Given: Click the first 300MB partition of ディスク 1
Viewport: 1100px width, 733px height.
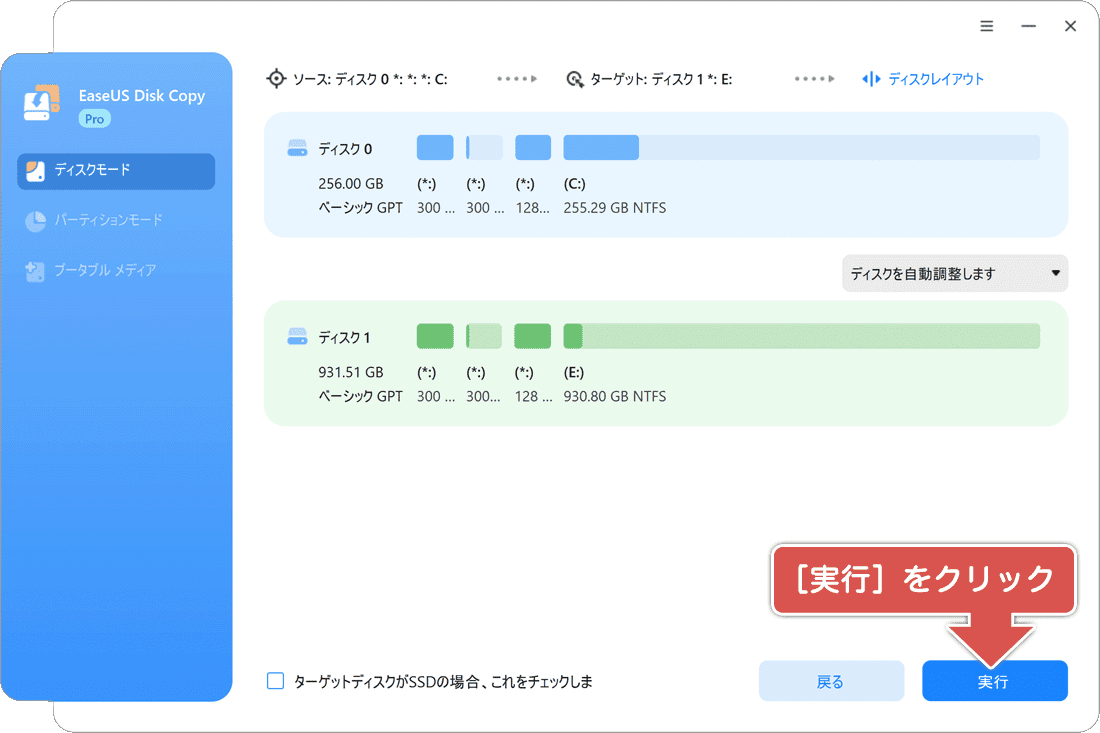Looking at the screenshot, I should point(434,335).
